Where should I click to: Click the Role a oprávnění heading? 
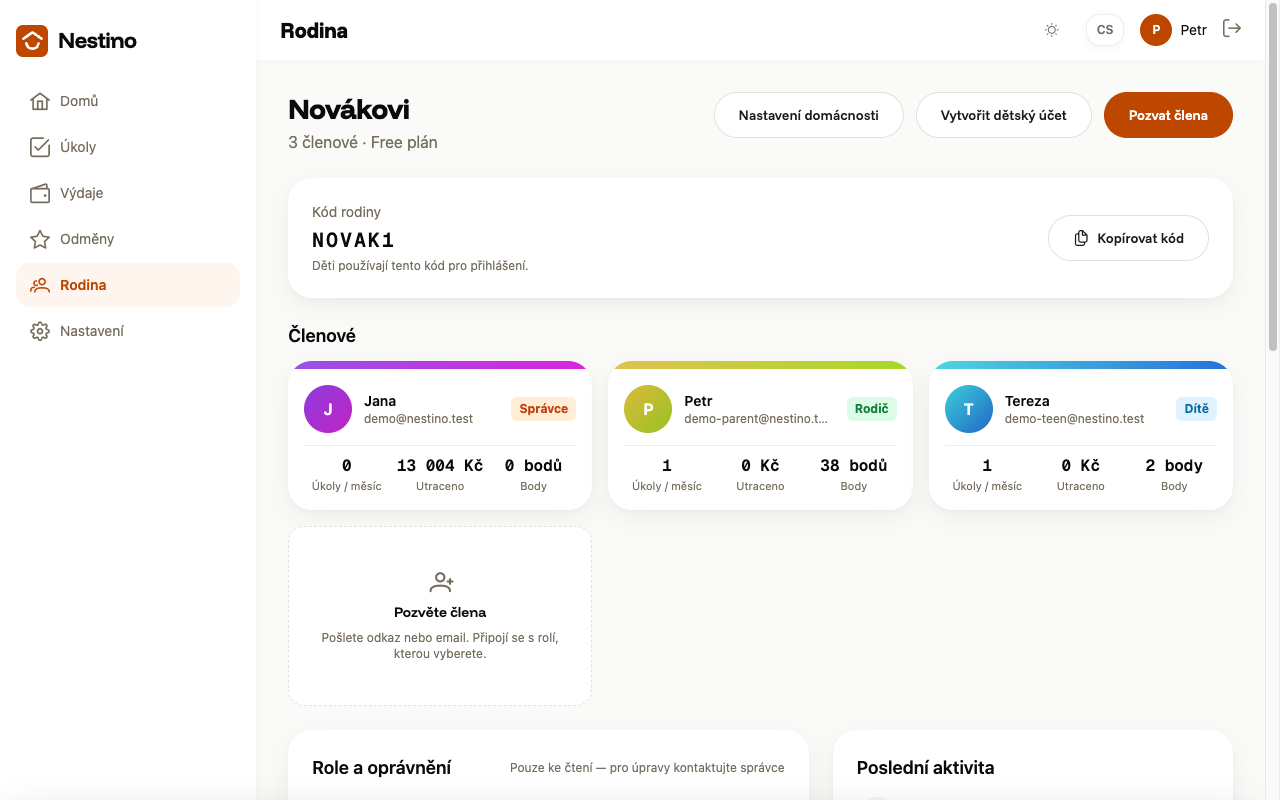tap(382, 768)
